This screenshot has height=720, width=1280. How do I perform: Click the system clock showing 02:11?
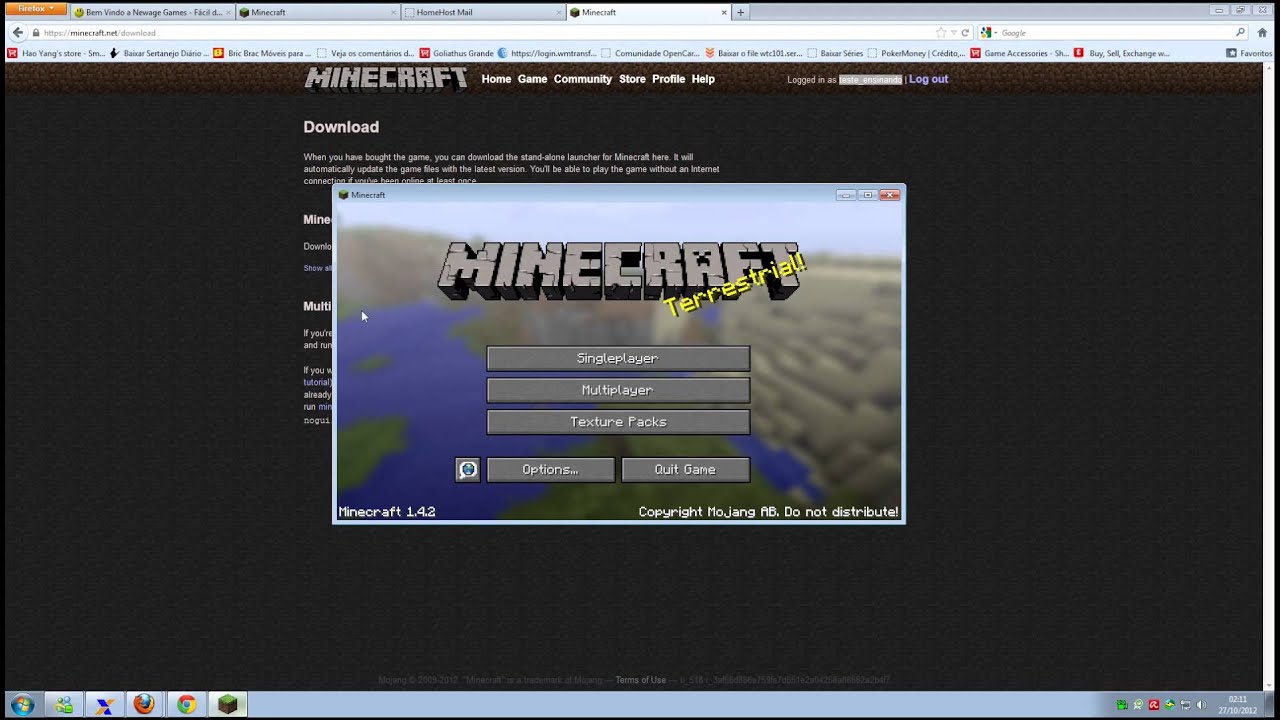pos(1237,705)
